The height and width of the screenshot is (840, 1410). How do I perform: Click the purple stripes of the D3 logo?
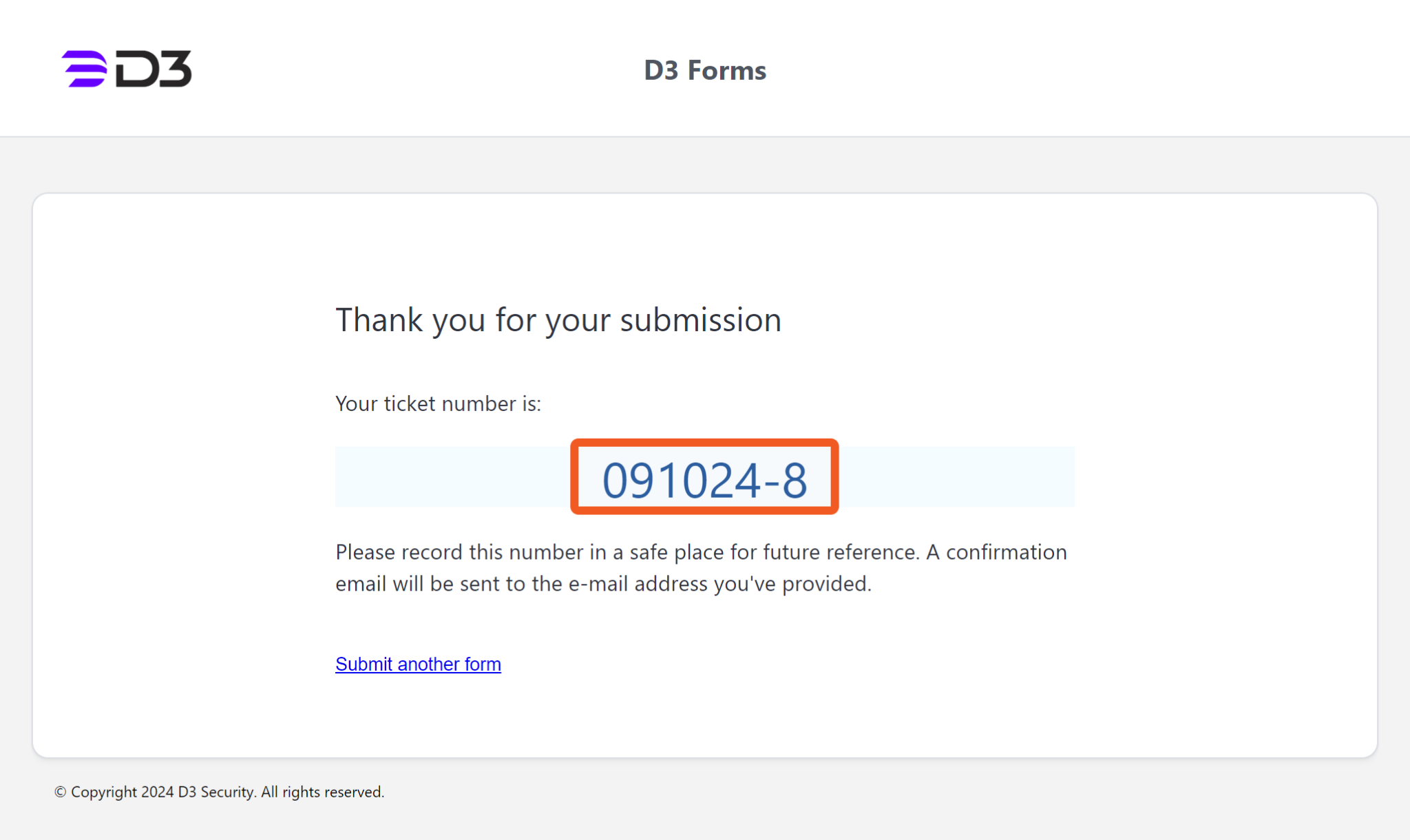point(85,69)
